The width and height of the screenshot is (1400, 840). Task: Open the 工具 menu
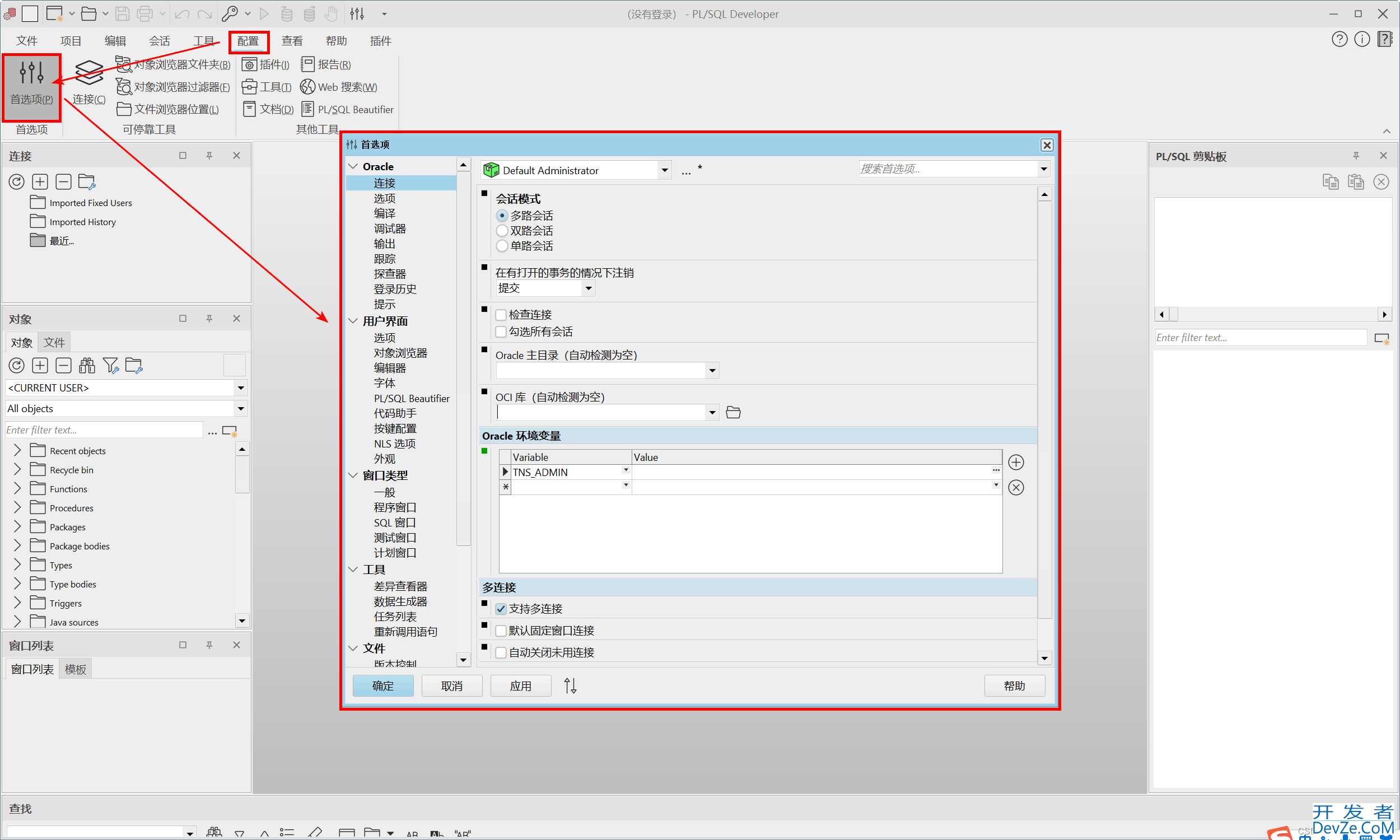(204, 41)
